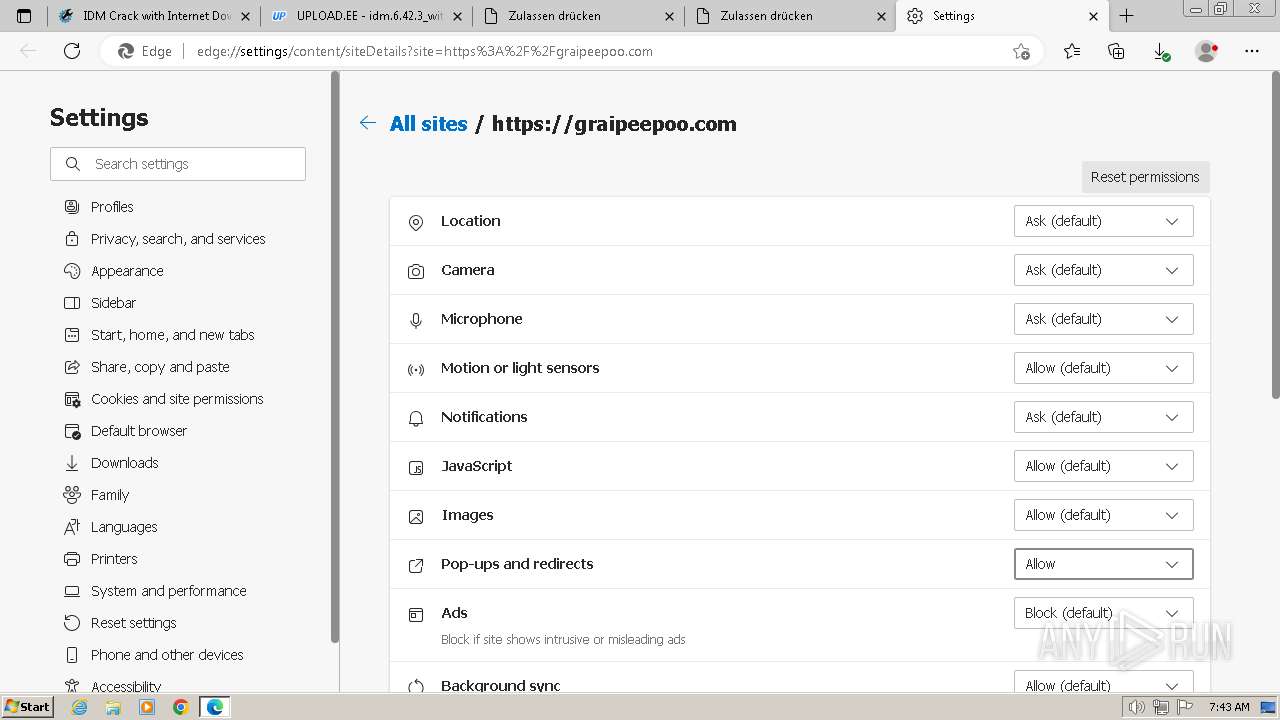Click the Edge taskbar icon
Screen dimensions: 1280x720
point(215,707)
